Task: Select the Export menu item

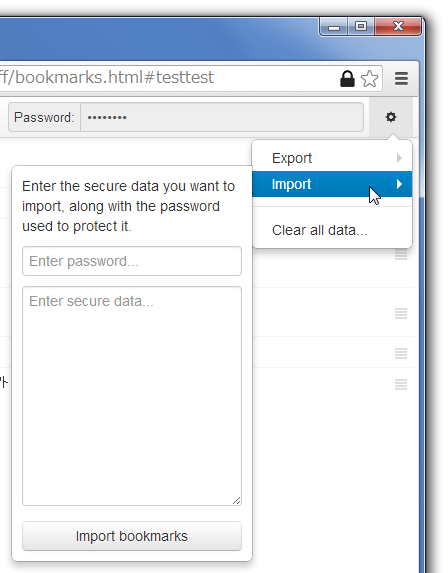Action: point(332,158)
